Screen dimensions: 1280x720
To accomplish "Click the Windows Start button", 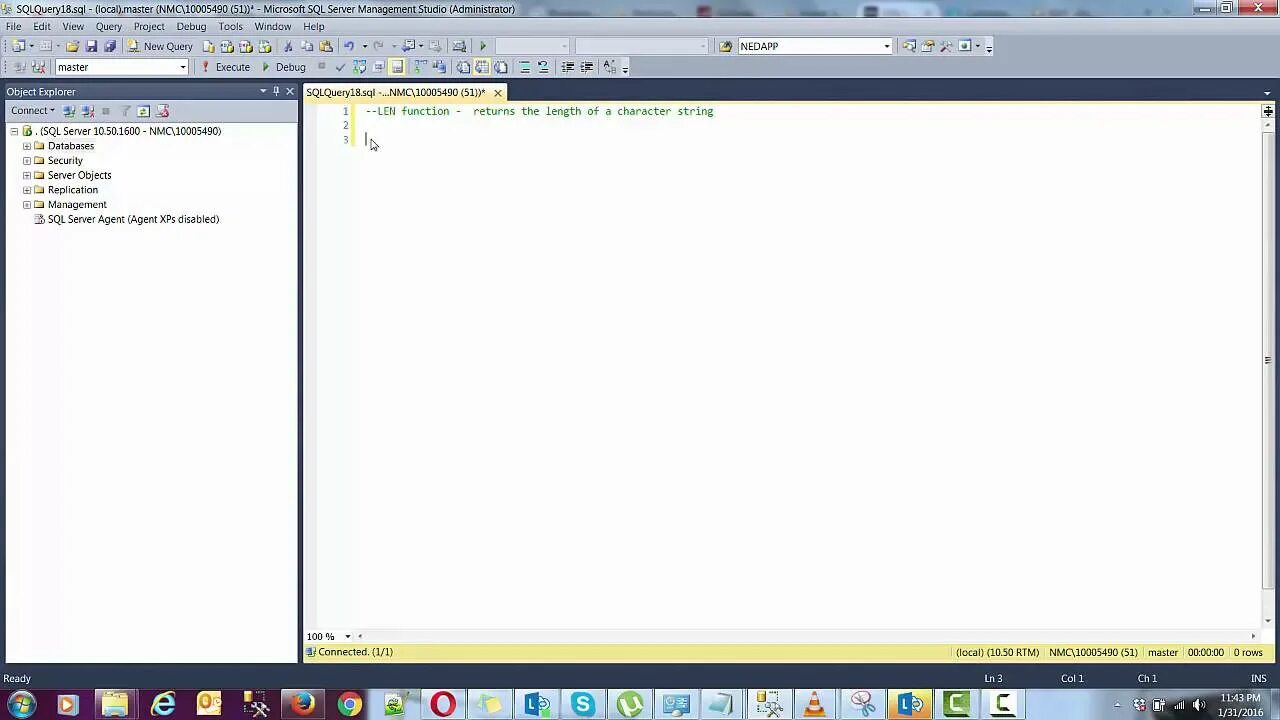I will click(21, 704).
